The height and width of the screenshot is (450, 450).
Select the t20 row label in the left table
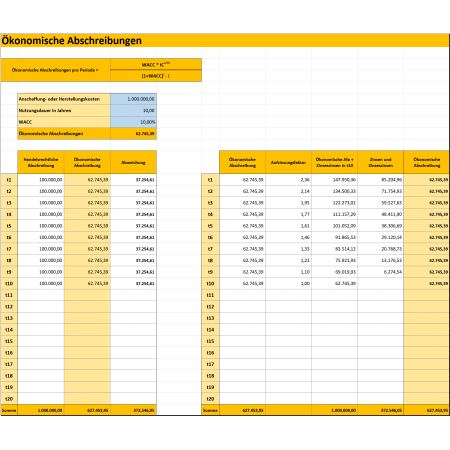click(9, 399)
